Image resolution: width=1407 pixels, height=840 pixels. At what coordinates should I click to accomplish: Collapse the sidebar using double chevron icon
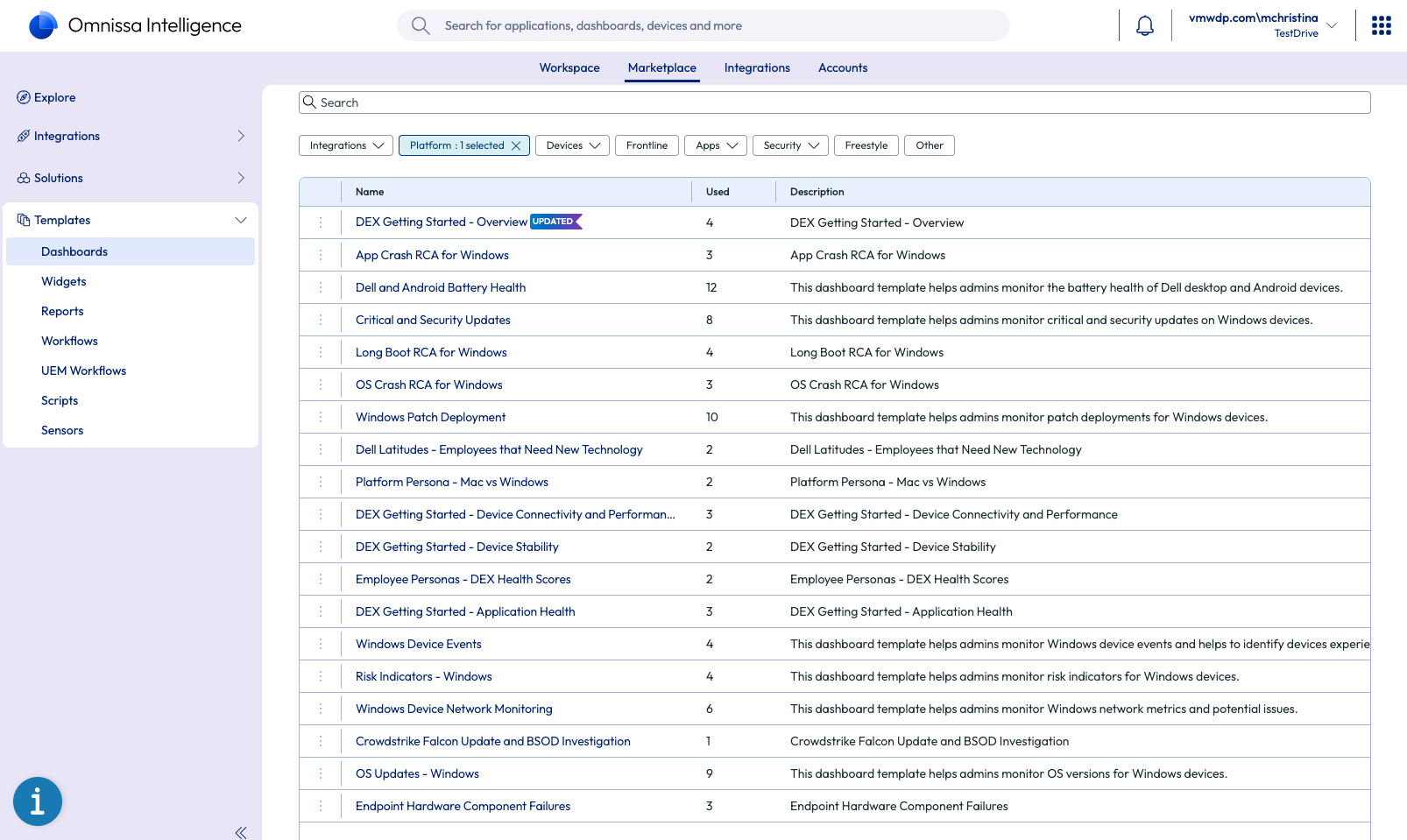tap(241, 832)
